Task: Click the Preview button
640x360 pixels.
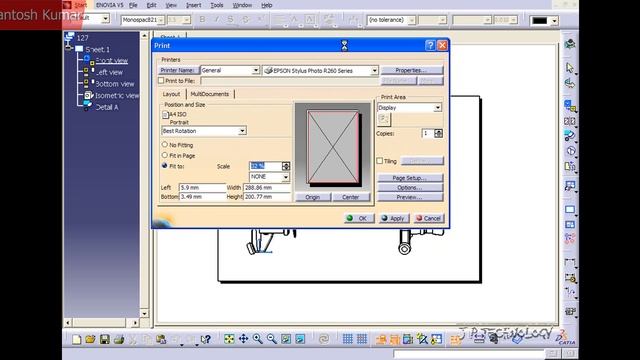Action: [410, 197]
